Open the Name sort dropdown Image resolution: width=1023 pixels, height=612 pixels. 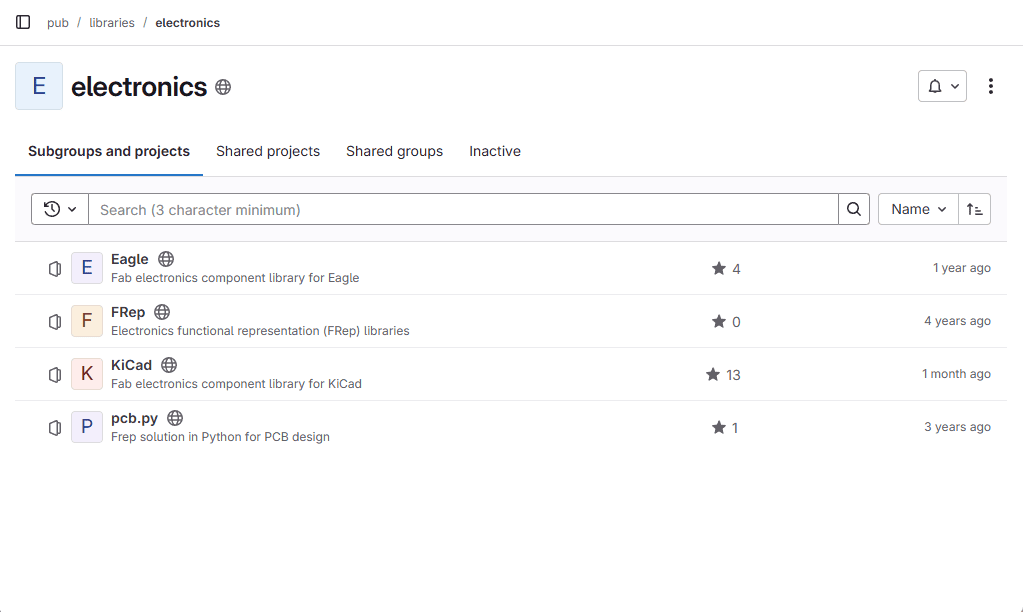click(918, 209)
